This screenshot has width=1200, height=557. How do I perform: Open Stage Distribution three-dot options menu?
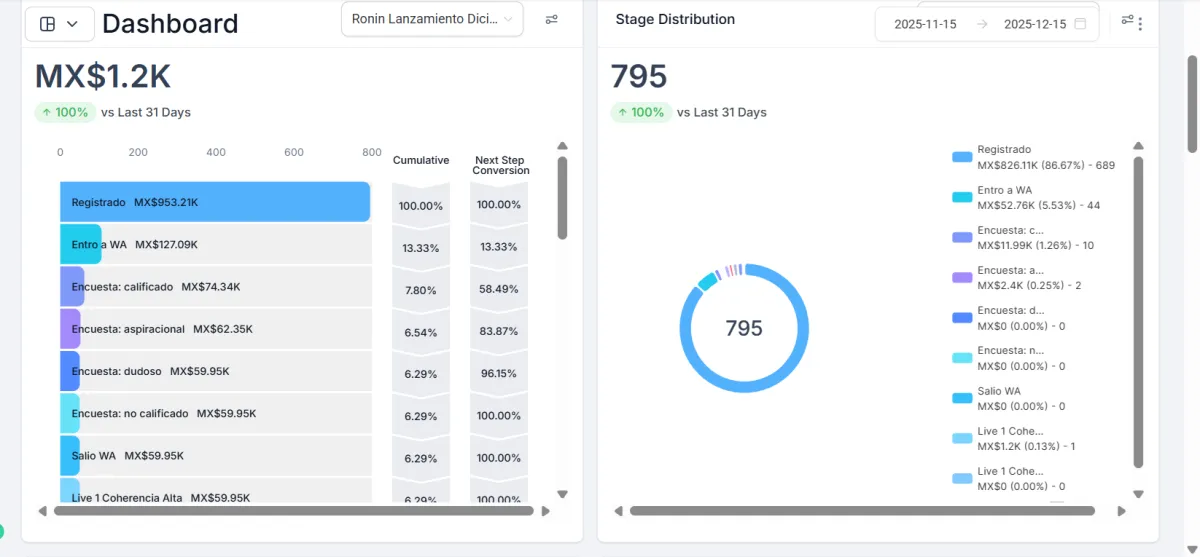[1141, 23]
